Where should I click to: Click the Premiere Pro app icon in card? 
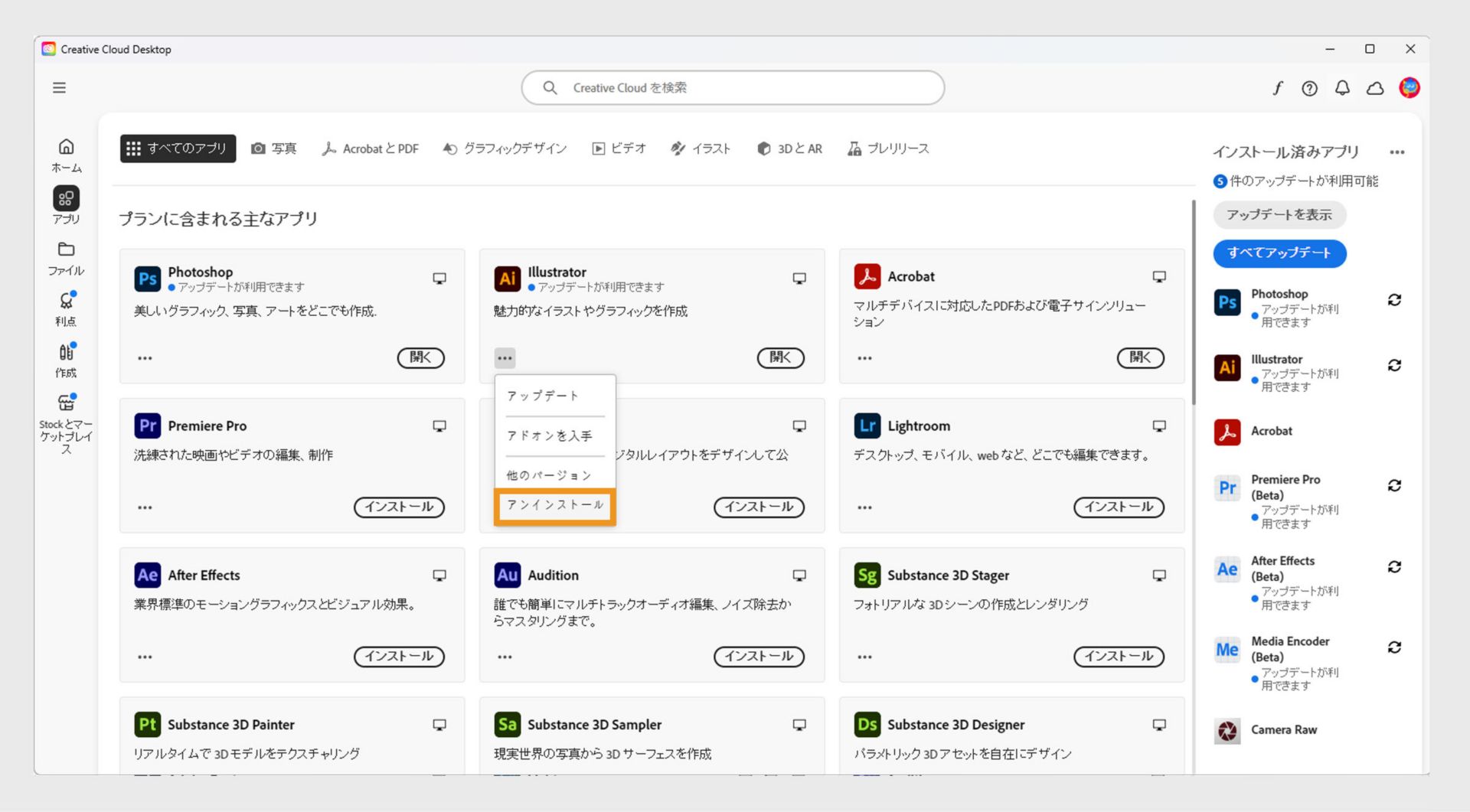click(147, 426)
